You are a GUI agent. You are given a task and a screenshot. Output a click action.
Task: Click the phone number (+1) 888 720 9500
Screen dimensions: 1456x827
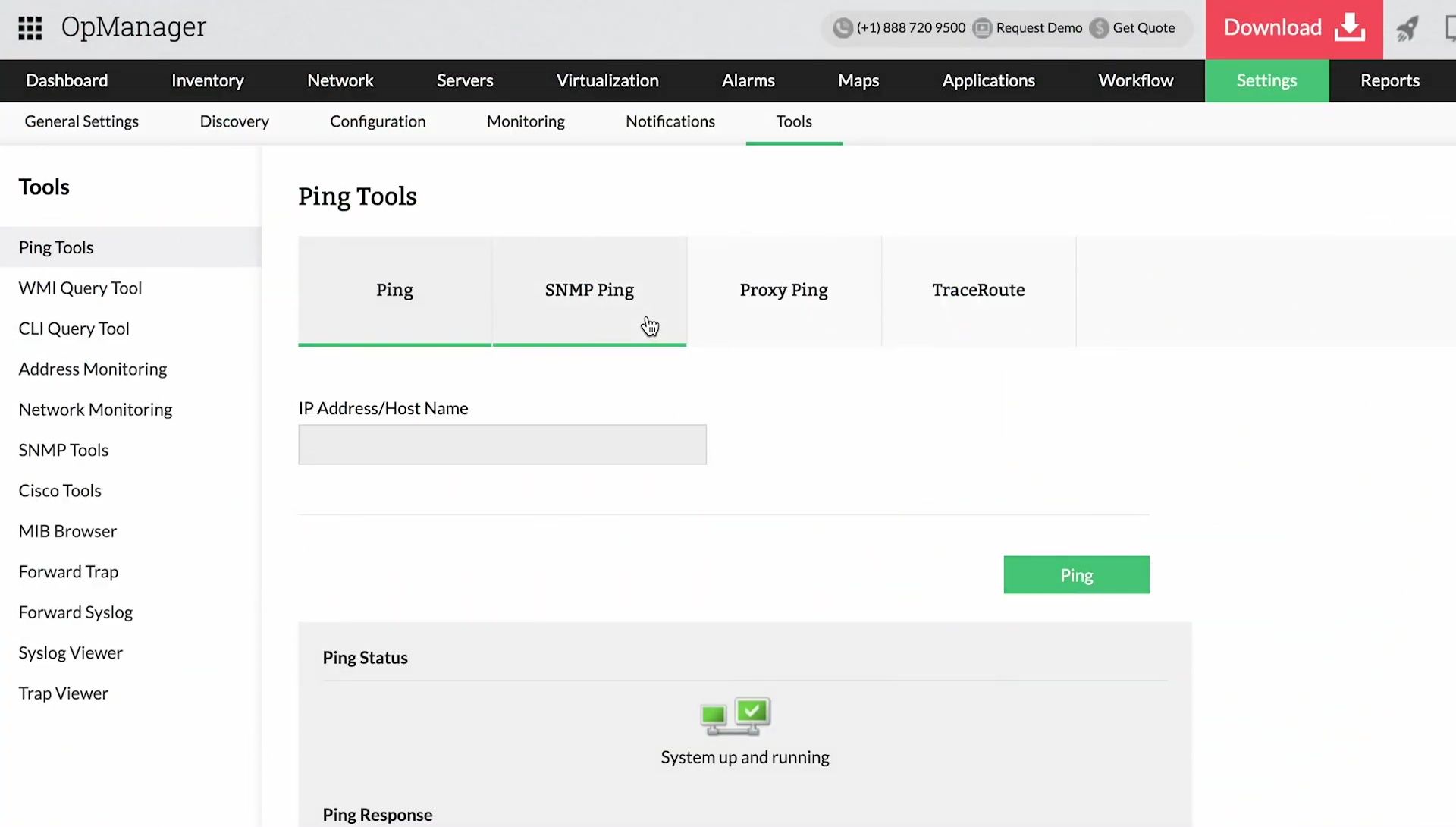coord(911,28)
